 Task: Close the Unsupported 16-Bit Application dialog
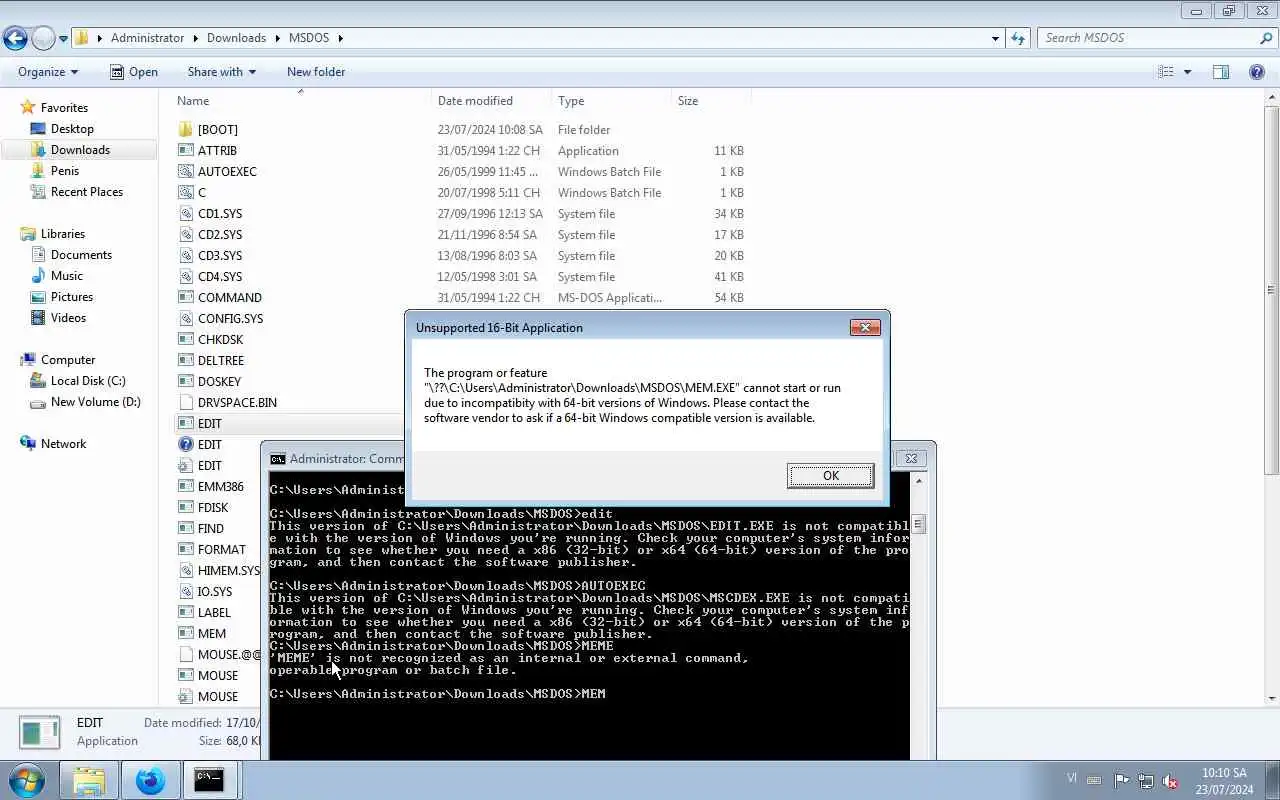[x=865, y=327]
